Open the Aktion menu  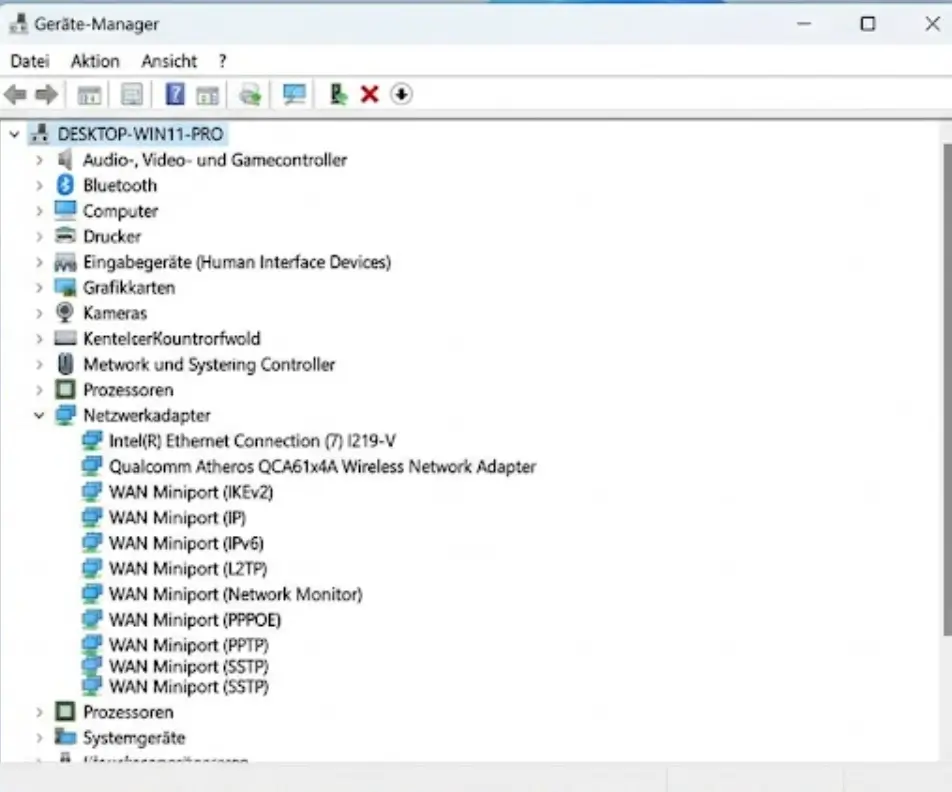(95, 61)
